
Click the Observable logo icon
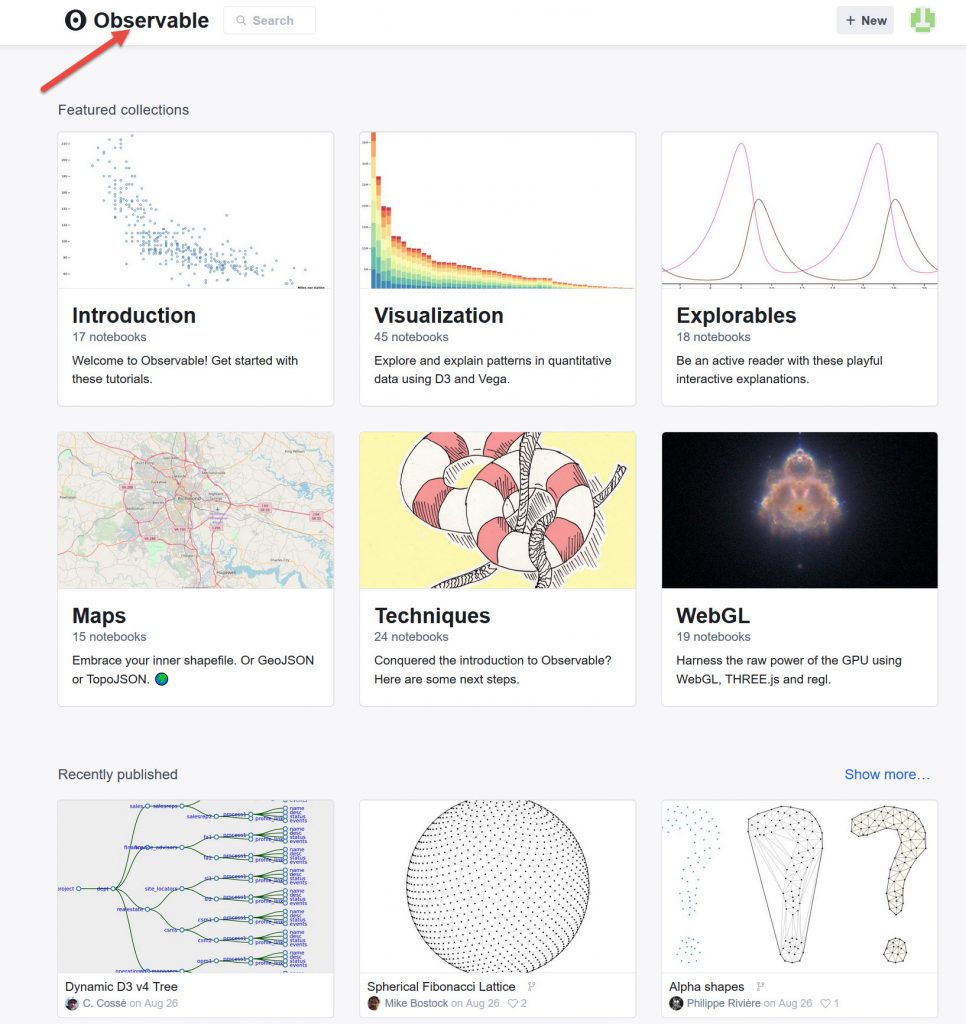coord(76,20)
